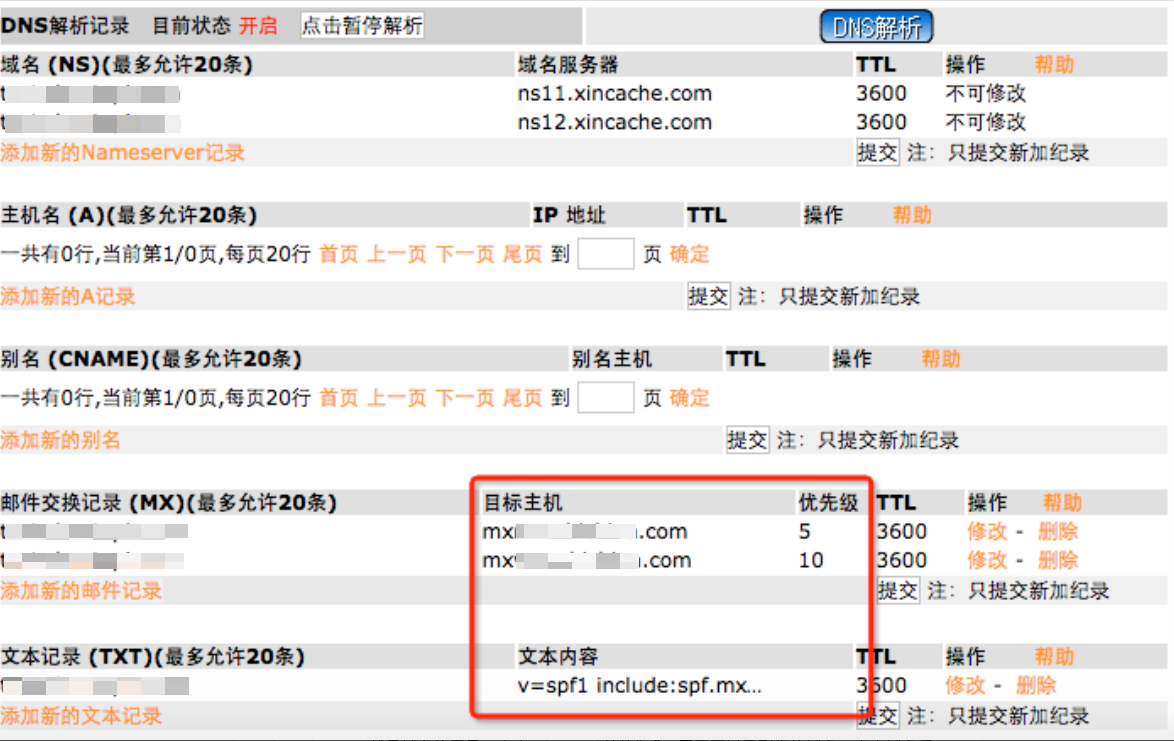Focus the page number field in CNAME section
Viewport: 1174px width, 741px height.
605,398
